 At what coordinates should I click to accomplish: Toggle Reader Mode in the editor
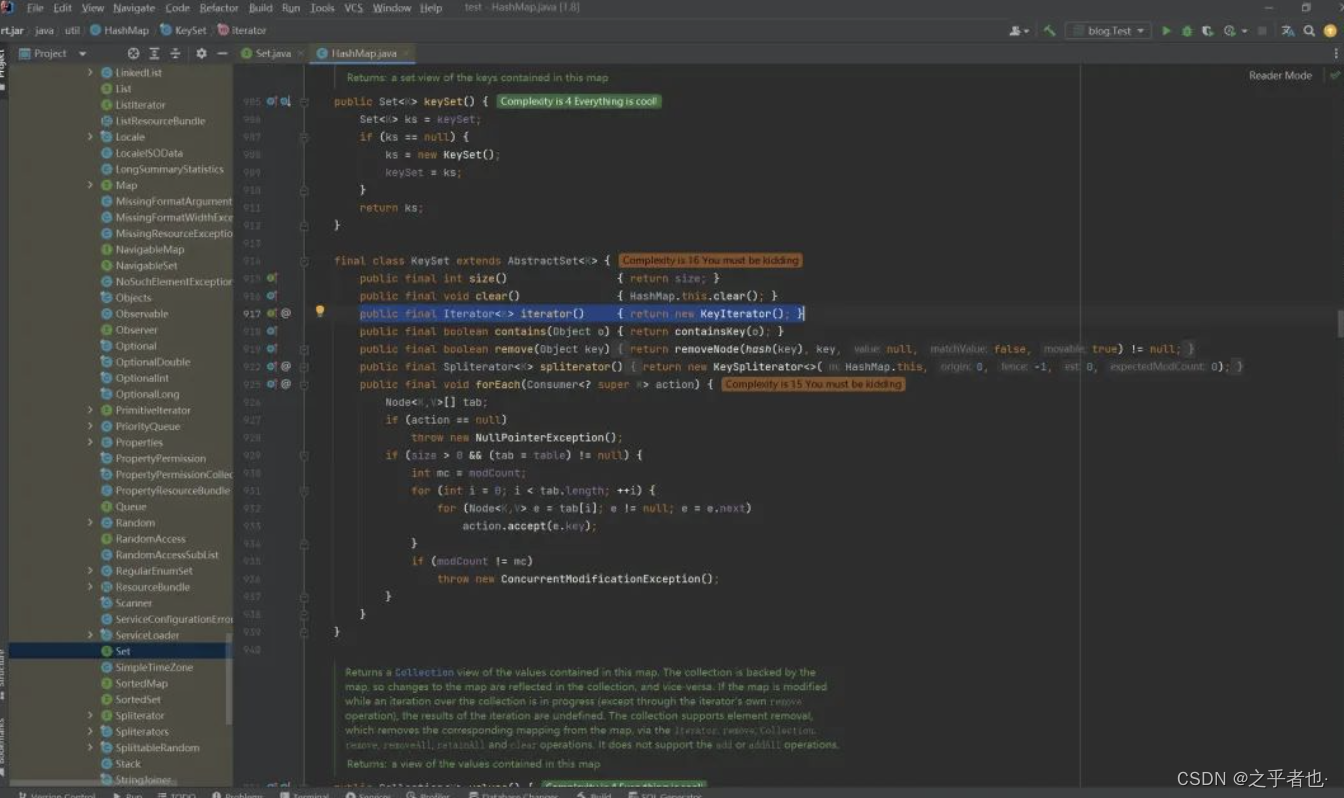pos(1280,75)
